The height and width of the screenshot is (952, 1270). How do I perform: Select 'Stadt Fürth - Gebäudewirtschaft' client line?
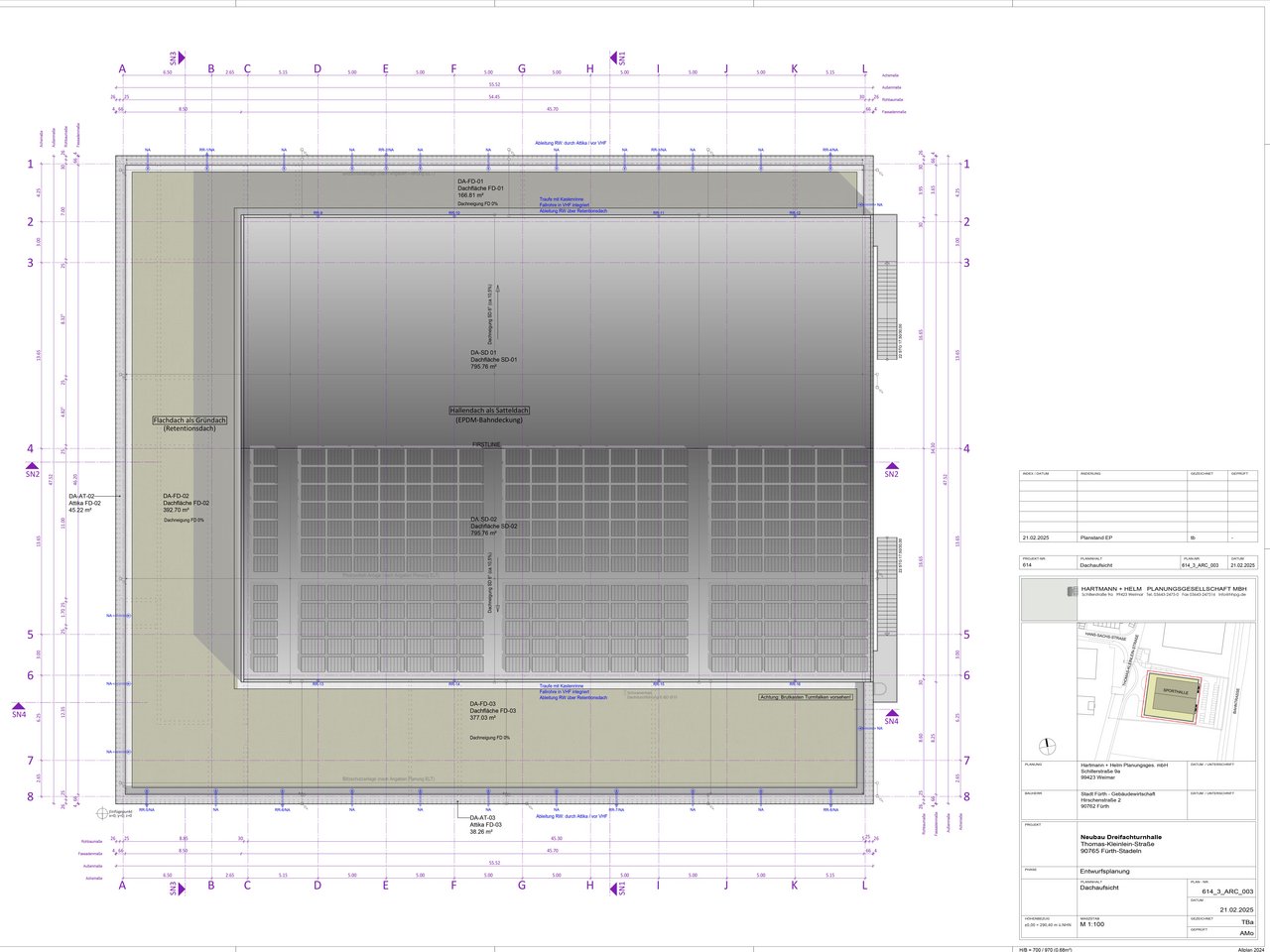[1118, 793]
